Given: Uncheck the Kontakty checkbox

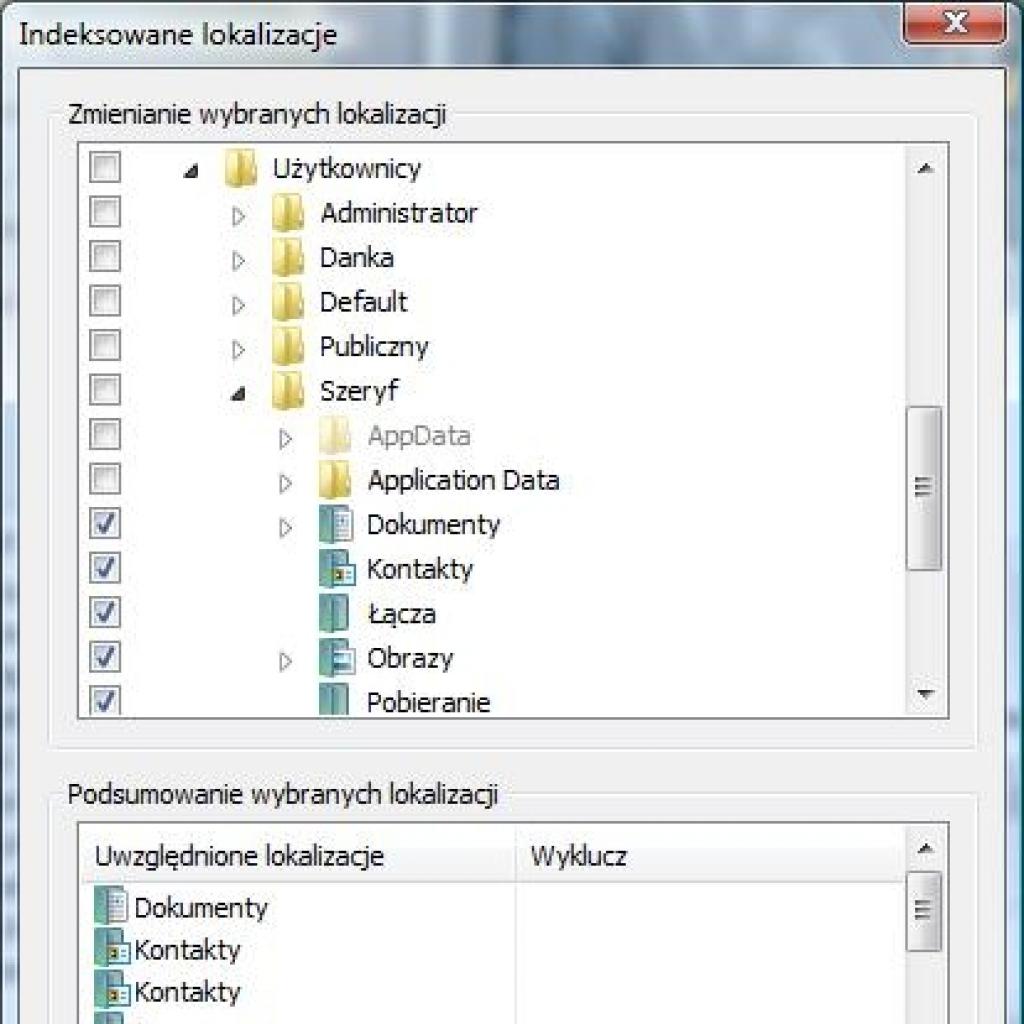Looking at the screenshot, I should tap(105, 568).
